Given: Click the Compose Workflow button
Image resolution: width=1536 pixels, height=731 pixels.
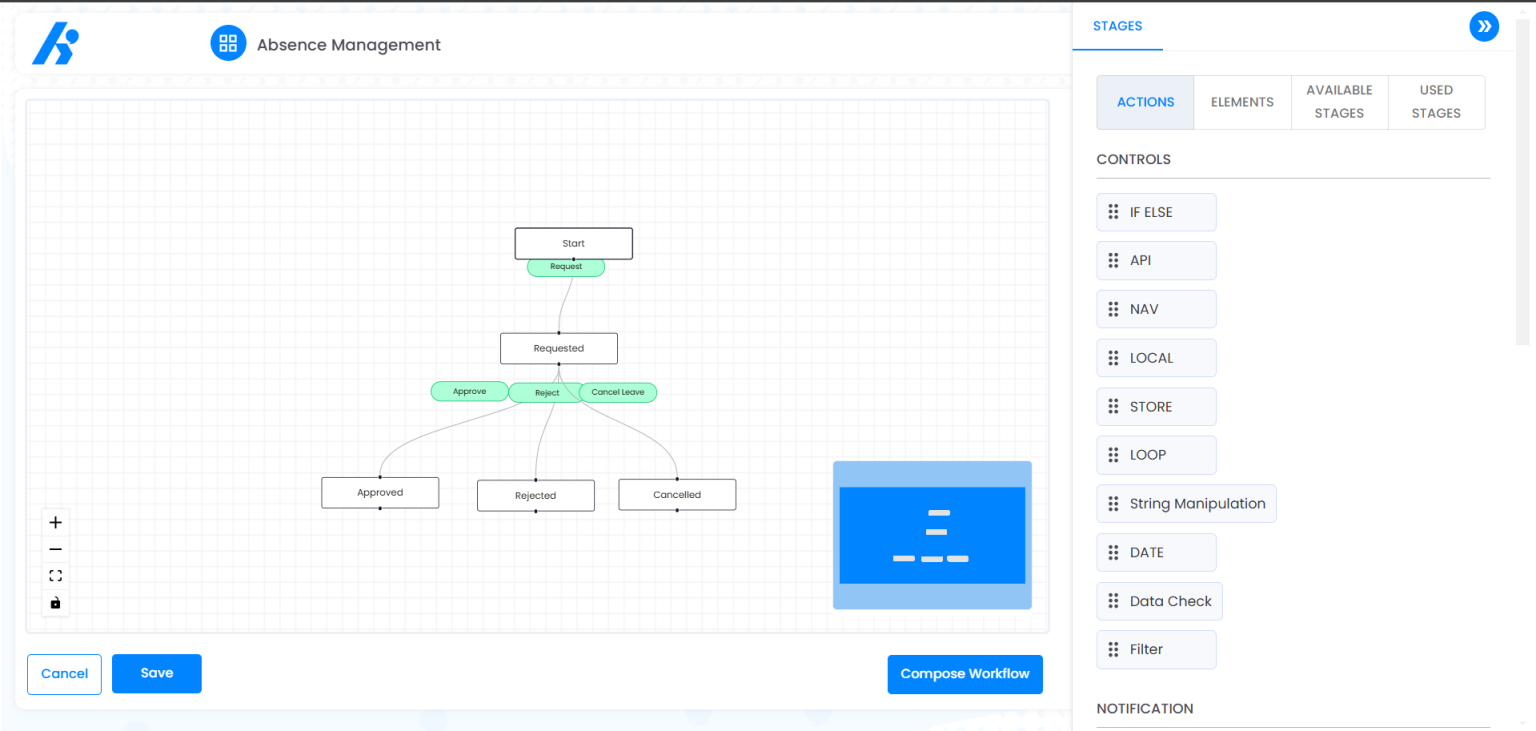Looking at the screenshot, I should pyautogui.click(x=965, y=674).
